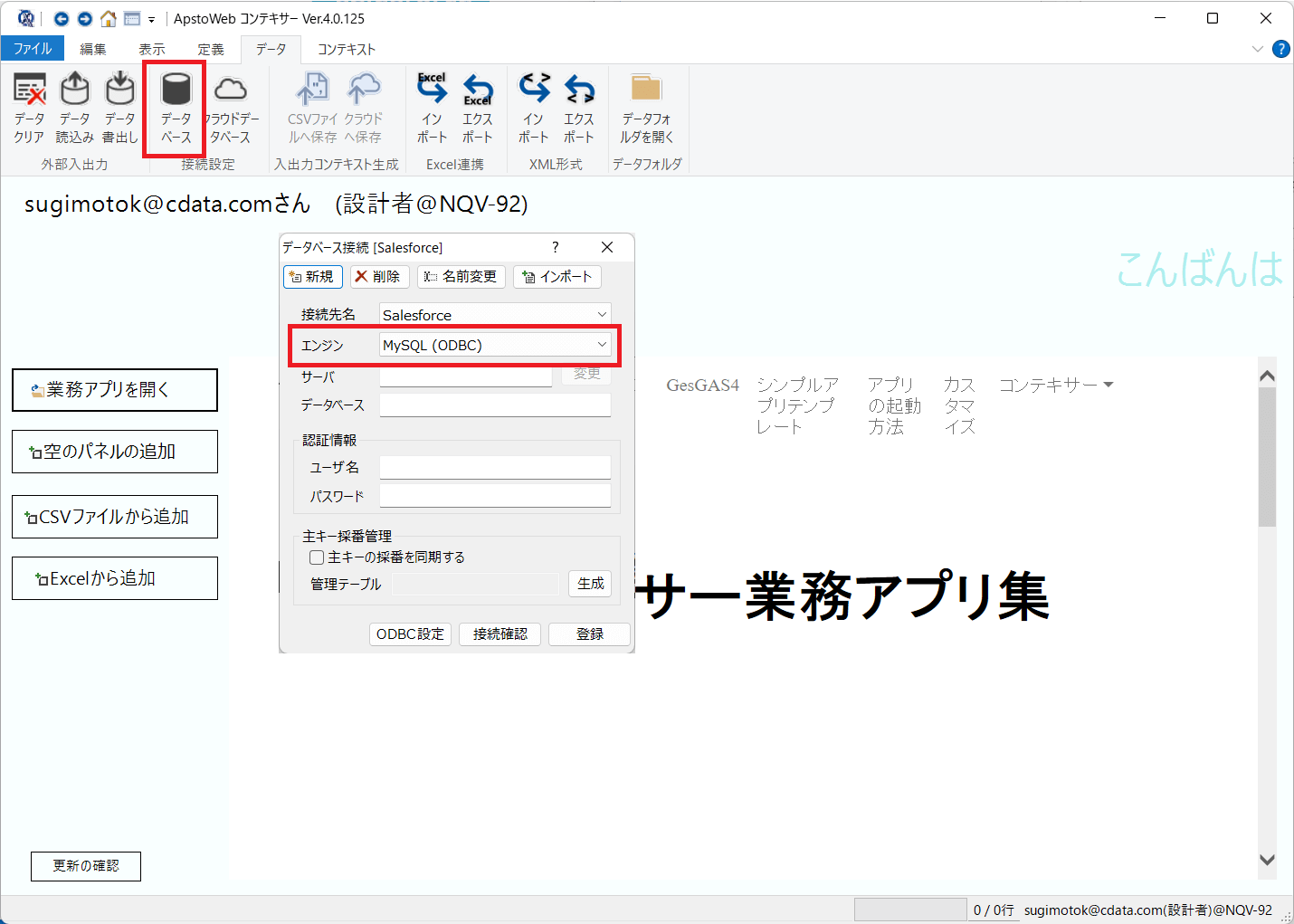Image resolution: width=1294 pixels, height=924 pixels.
Task: Open the アプリの起動方法 link
Action: [x=894, y=406]
